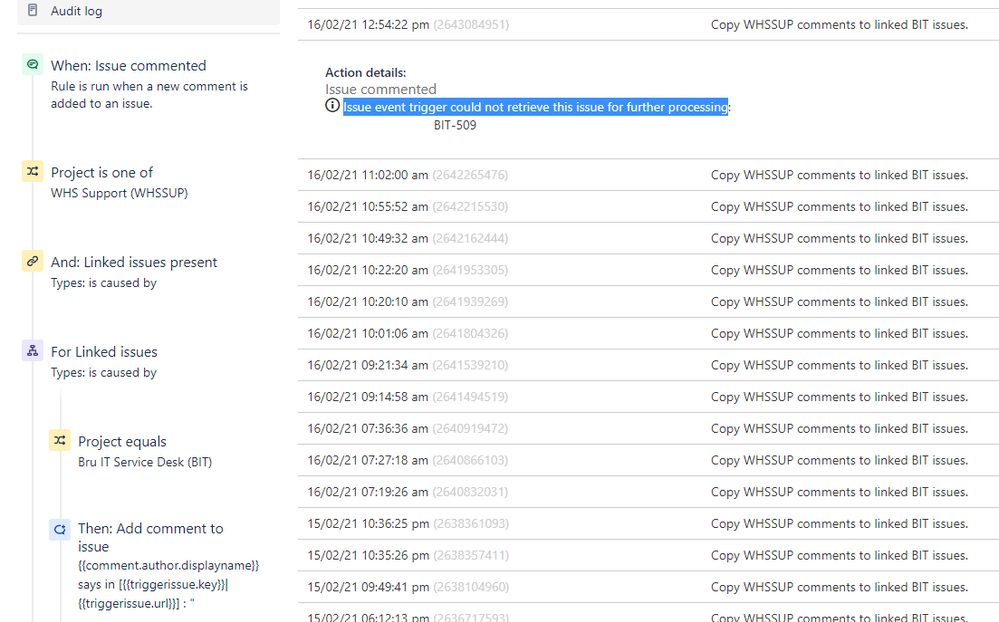Expand the 16/02/21 10:49:32 am log entry
Image resolution: width=999 pixels, height=622 pixels.
(648, 238)
